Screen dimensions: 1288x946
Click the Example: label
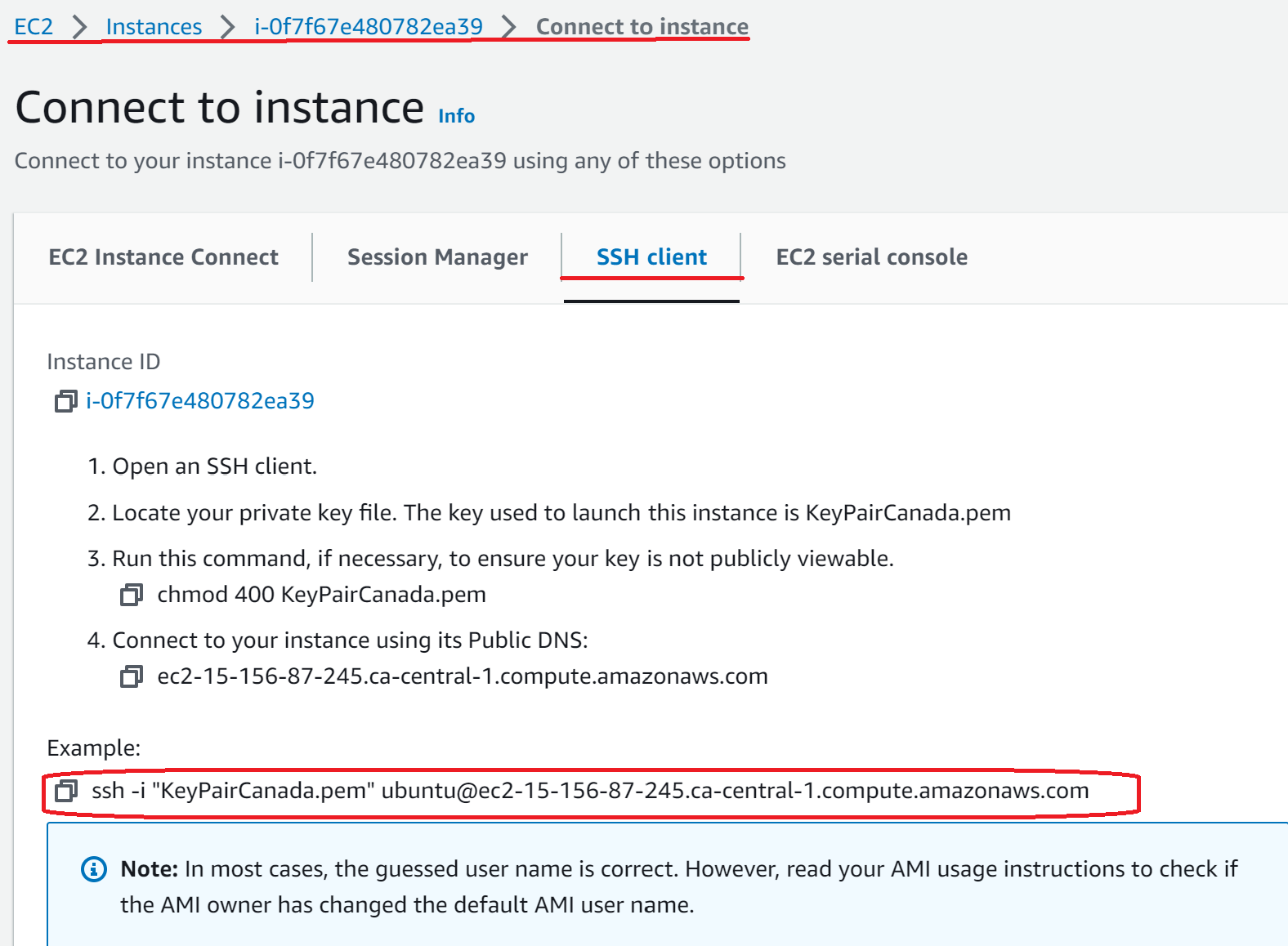tap(94, 748)
